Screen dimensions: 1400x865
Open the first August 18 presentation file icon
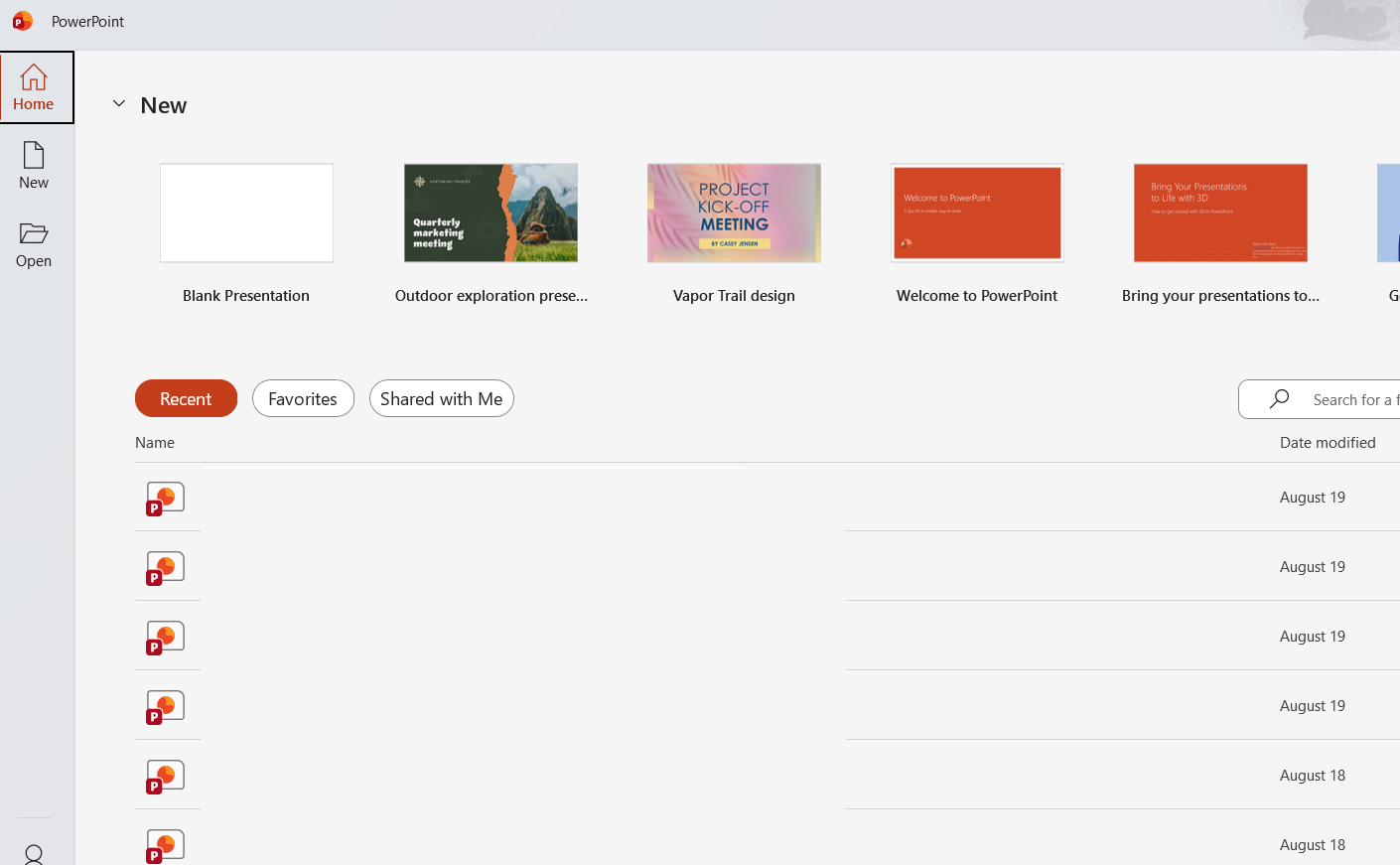pyautogui.click(x=165, y=777)
